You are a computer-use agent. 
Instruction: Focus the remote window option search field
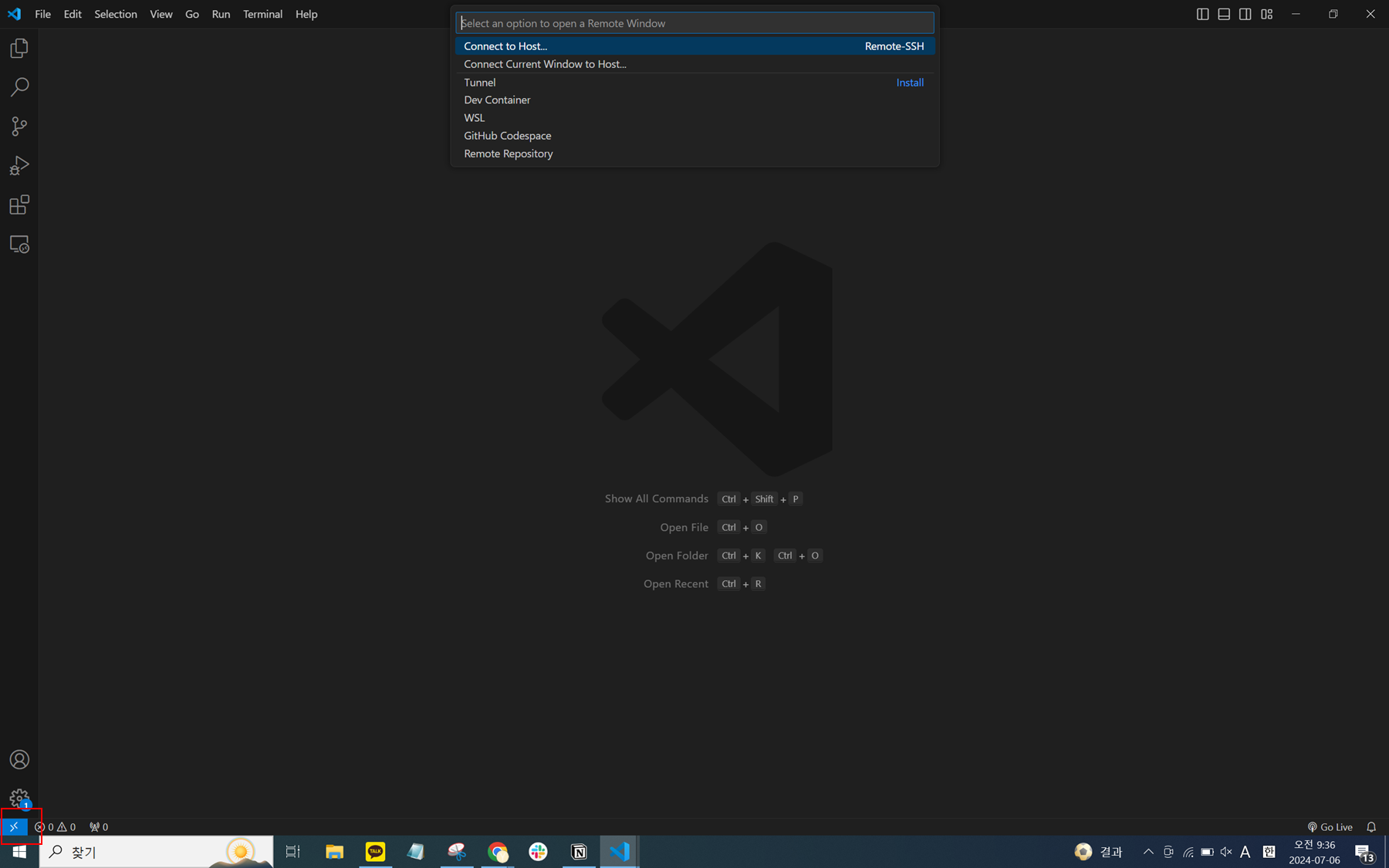coord(694,23)
